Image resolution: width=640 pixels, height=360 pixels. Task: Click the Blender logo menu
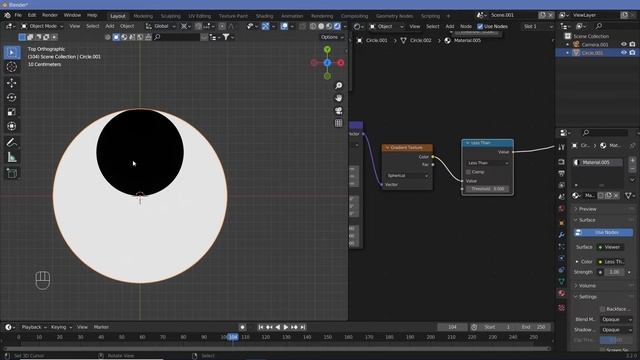tap(7, 15)
